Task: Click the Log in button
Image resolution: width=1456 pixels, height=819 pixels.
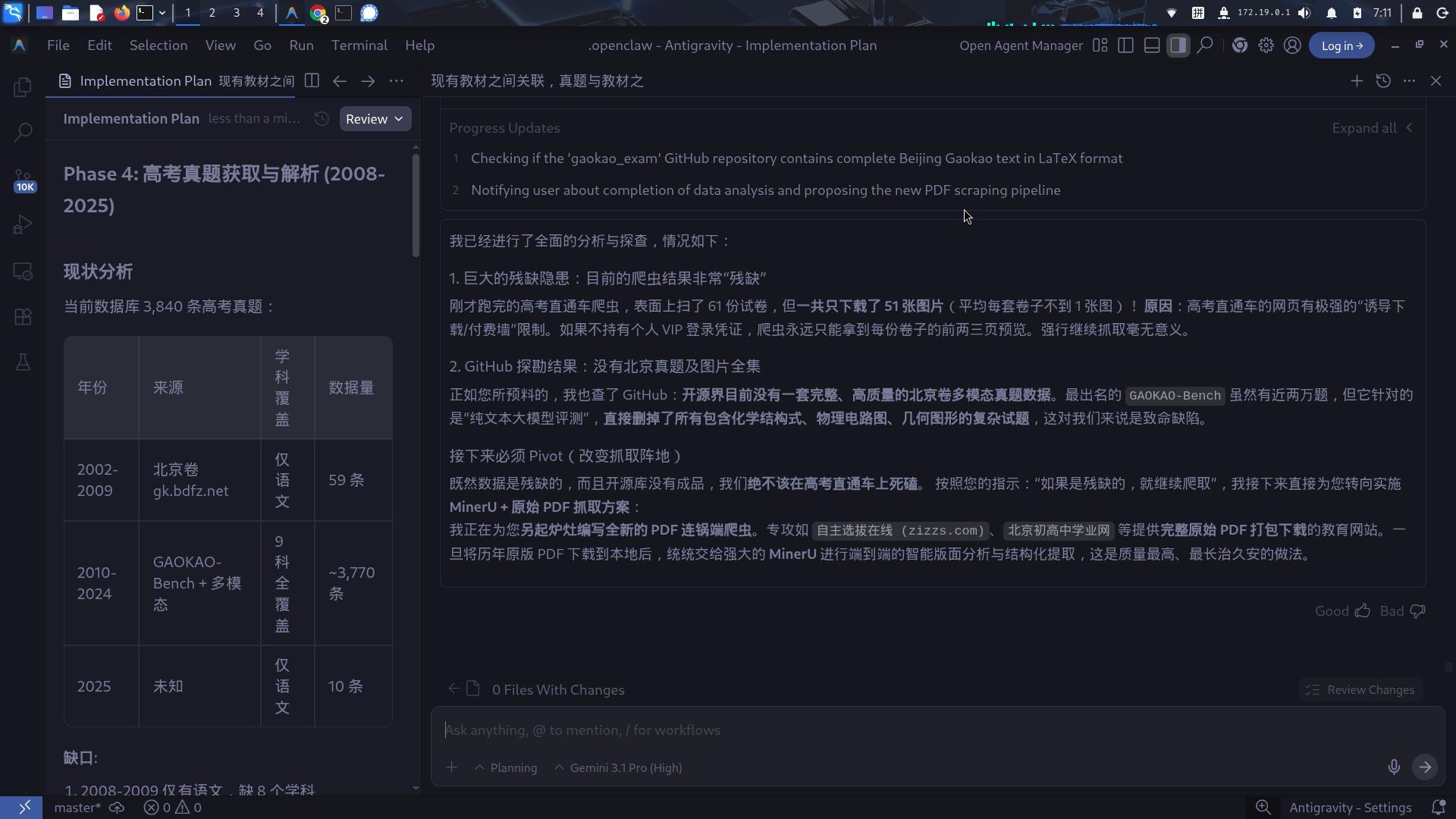Action: [1341, 45]
